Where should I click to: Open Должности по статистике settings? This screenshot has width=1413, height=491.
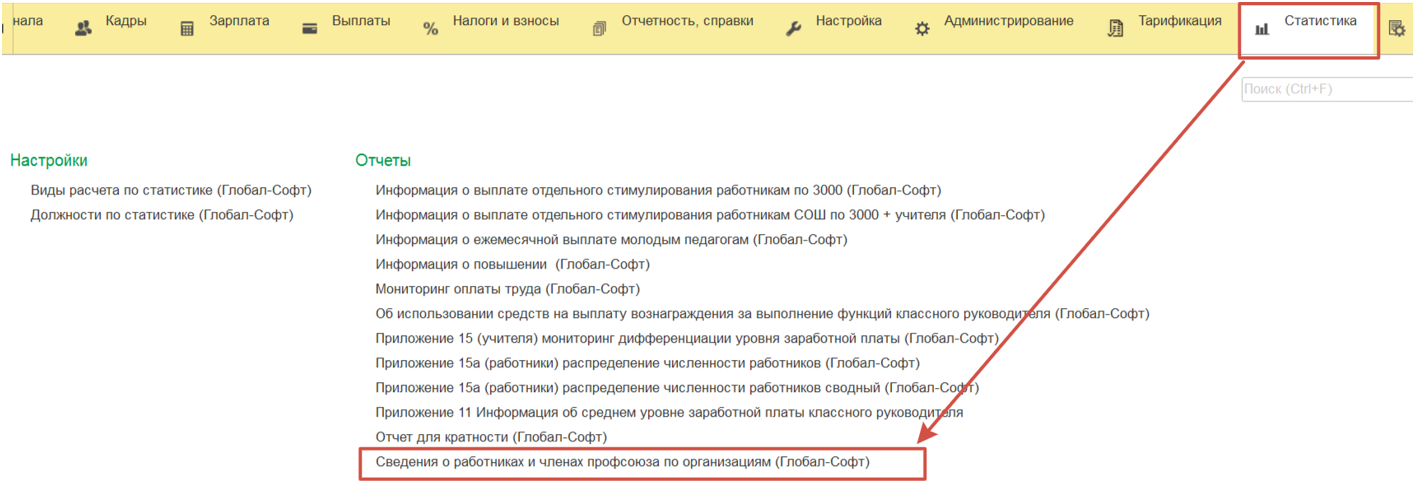pyautogui.click(x=162, y=215)
